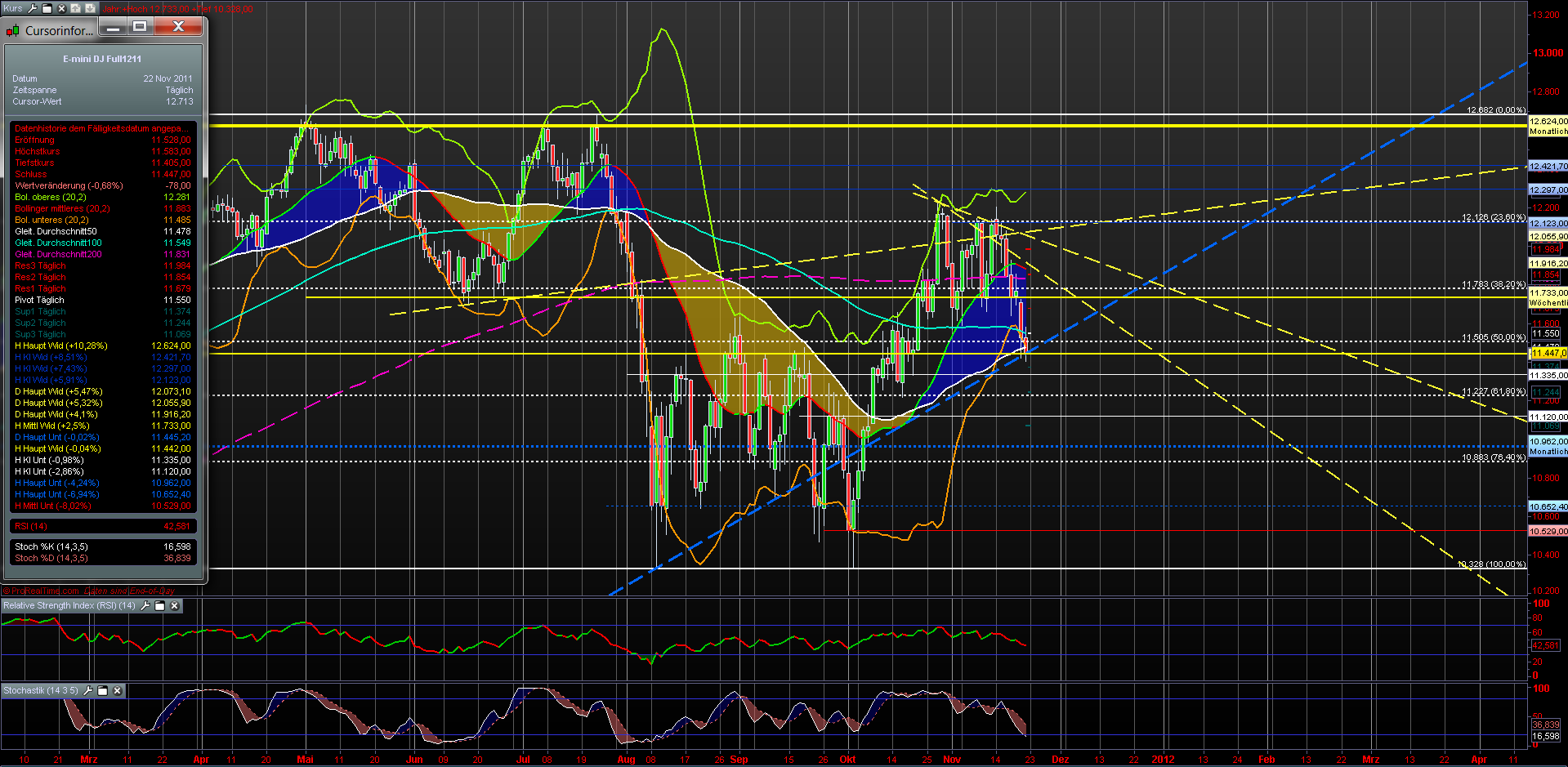
Task: Click the candlestick icon on the Cursorinfor title bar
Action: [13, 30]
